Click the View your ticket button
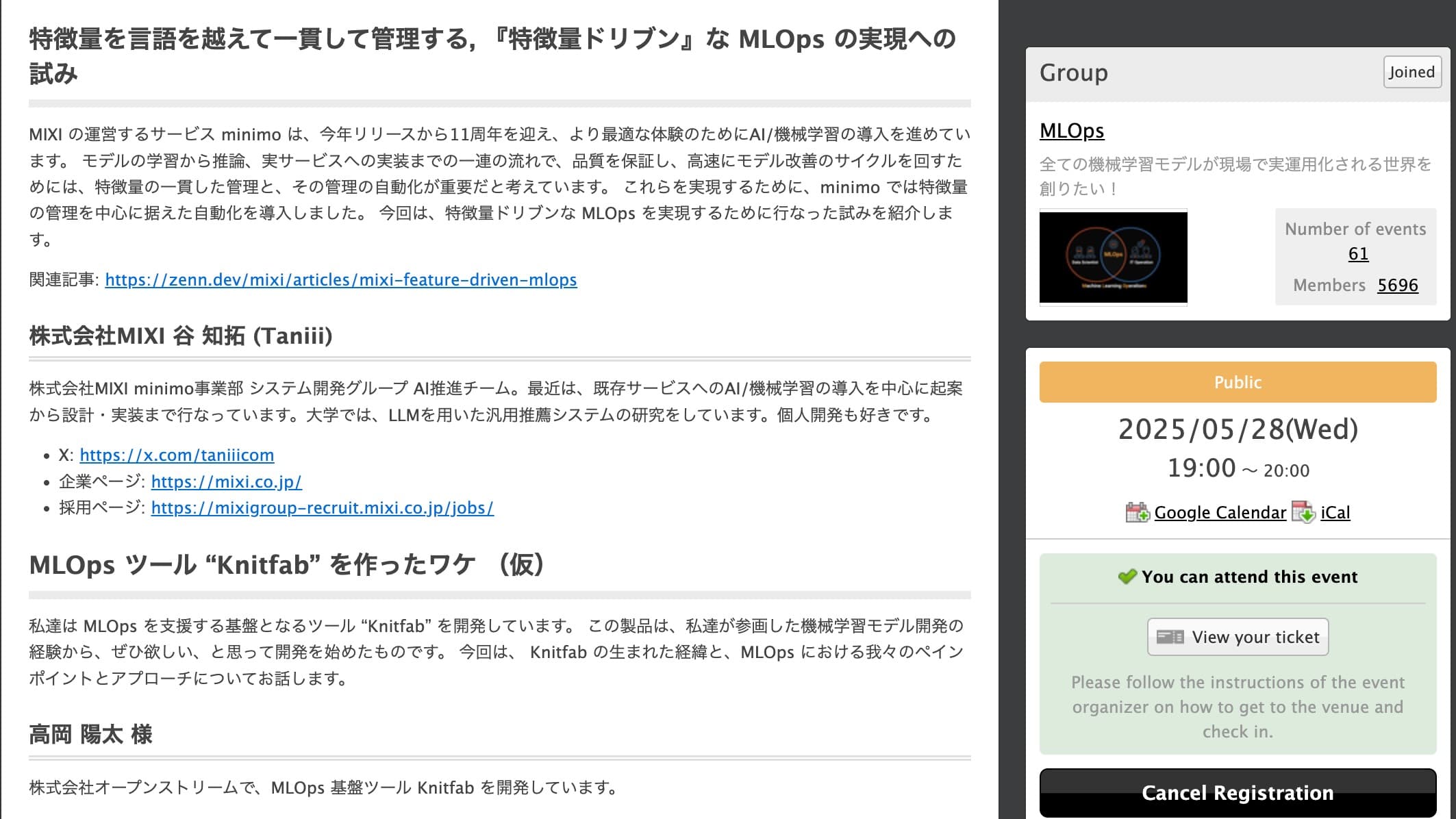The image size is (1456, 819). [x=1238, y=637]
